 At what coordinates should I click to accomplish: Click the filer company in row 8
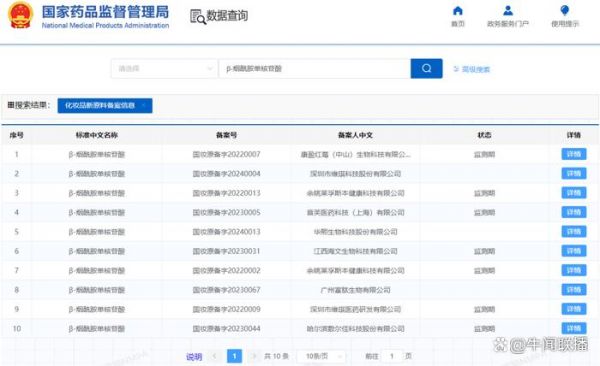pyautogui.click(x=355, y=290)
